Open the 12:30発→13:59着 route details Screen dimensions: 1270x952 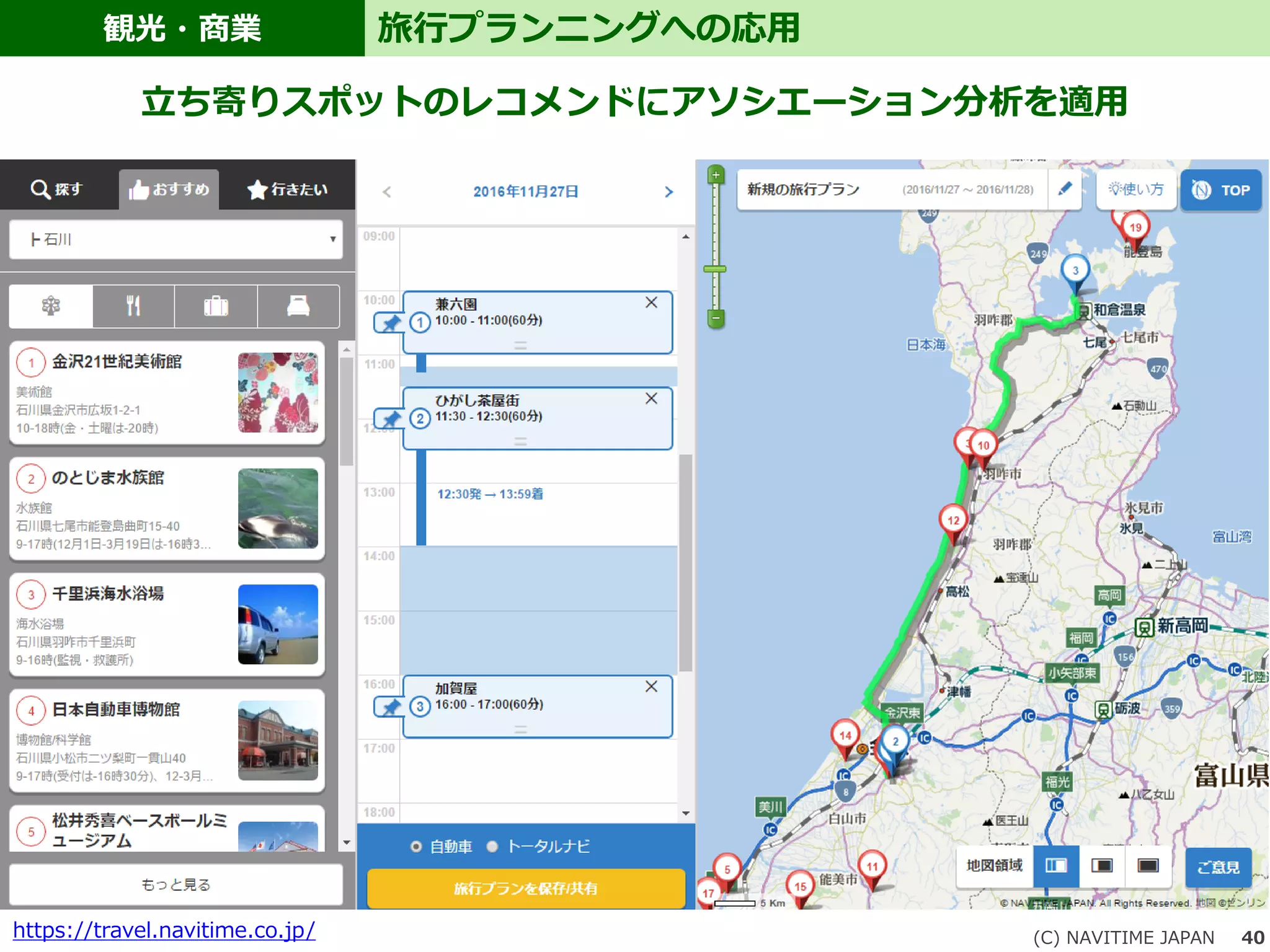pyautogui.click(x=490, y=494)
